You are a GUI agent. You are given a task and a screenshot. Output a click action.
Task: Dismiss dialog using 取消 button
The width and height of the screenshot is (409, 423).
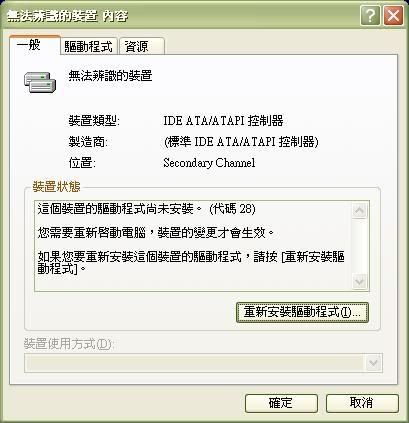[x=362, y=403]
